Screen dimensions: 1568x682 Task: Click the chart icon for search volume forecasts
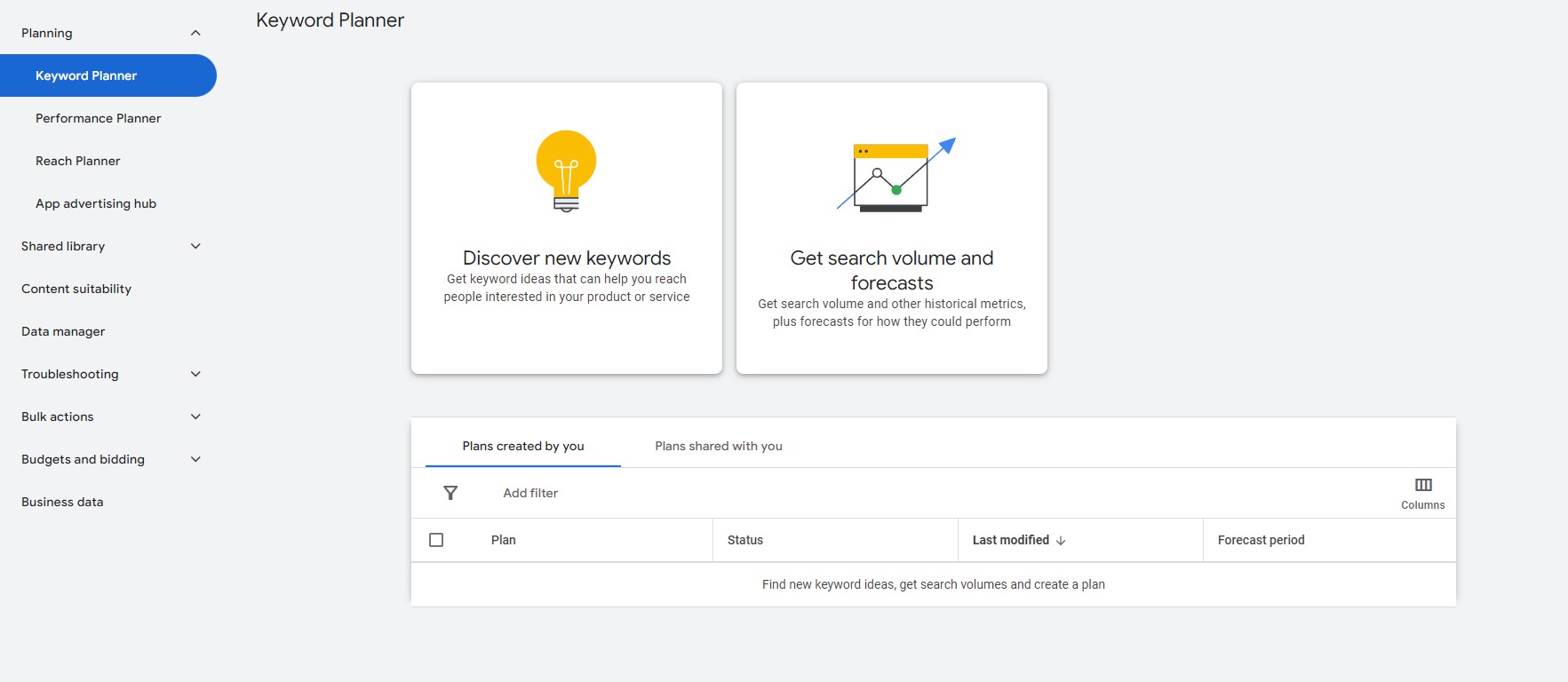(x=894, y=175)
